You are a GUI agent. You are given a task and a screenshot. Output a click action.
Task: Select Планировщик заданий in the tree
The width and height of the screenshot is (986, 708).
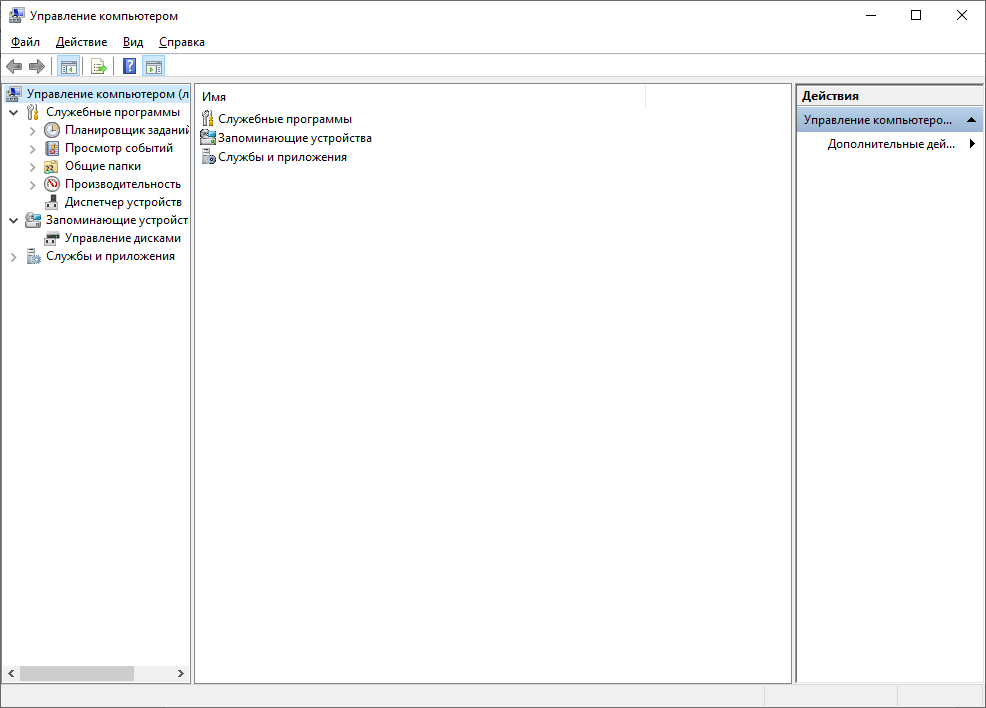[x=126, y=130]
